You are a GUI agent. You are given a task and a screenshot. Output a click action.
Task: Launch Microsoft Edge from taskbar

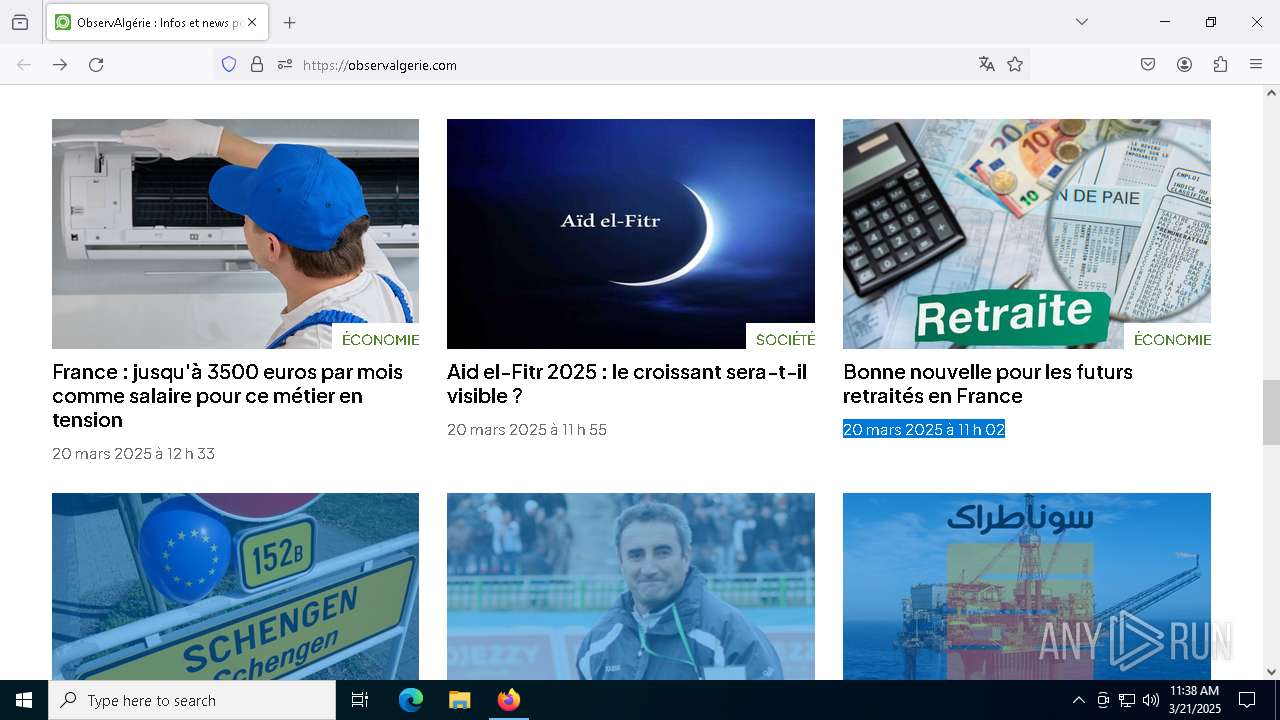coord(411,700)
